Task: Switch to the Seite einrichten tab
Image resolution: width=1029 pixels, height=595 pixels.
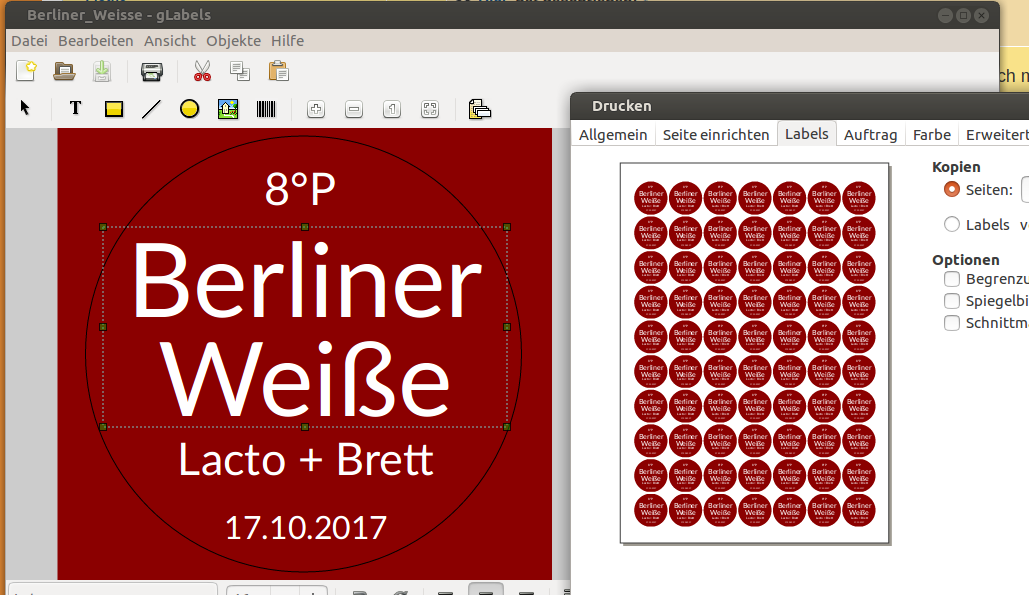Action: [716, 134]
